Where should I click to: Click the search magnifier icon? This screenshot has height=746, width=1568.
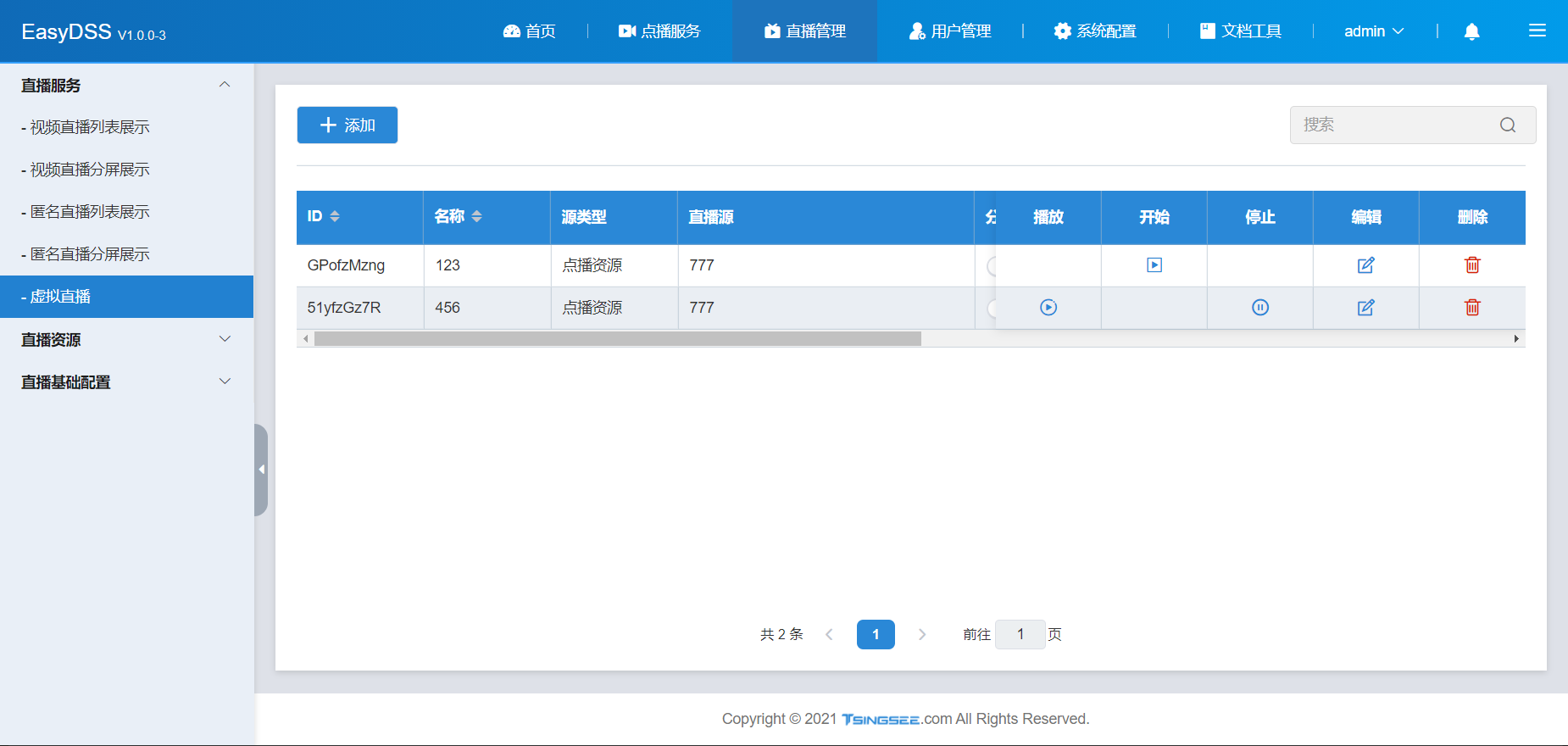(x=1508, y=125)
